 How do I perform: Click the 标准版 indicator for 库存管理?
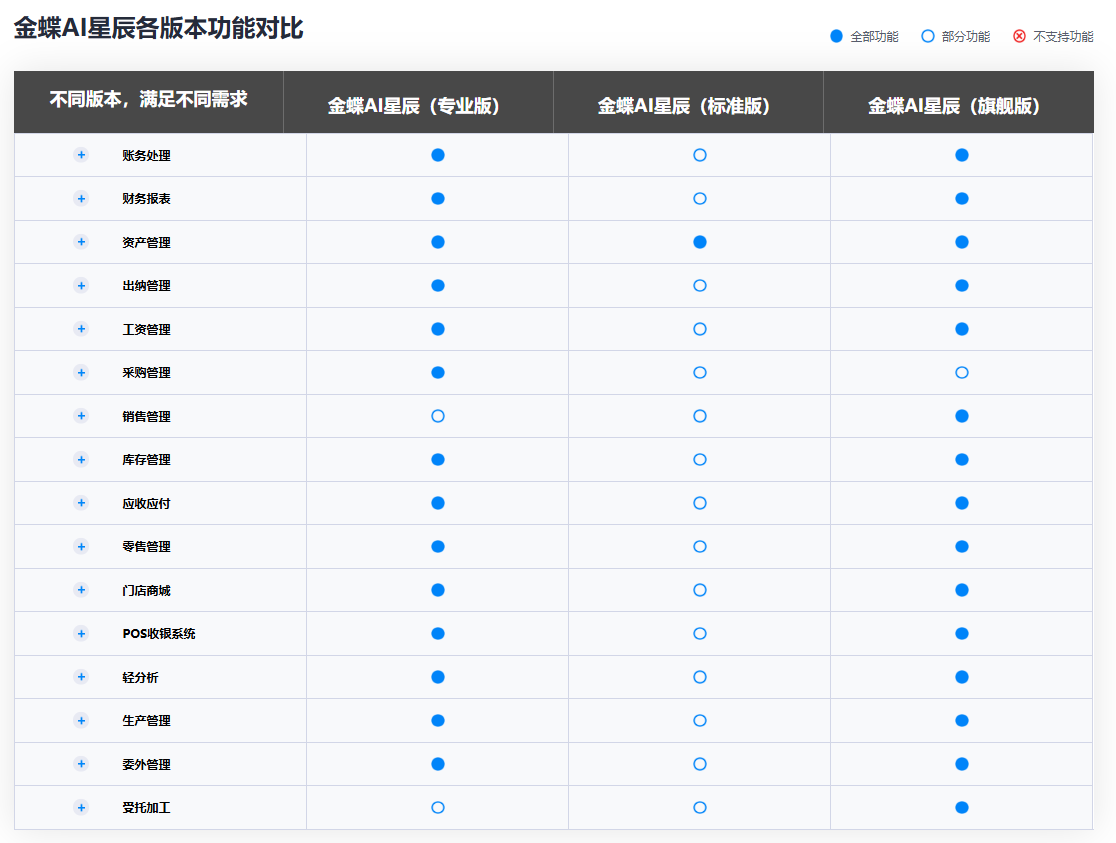click(x=700, y=459)
